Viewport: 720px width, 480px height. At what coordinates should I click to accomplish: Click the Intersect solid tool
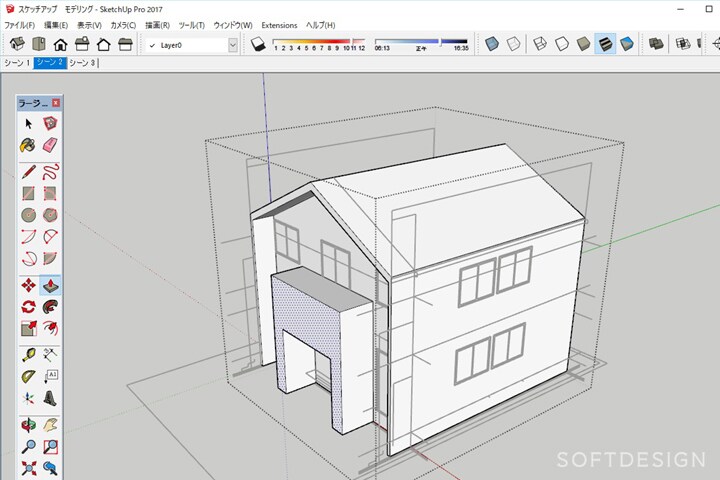(683, 44)
